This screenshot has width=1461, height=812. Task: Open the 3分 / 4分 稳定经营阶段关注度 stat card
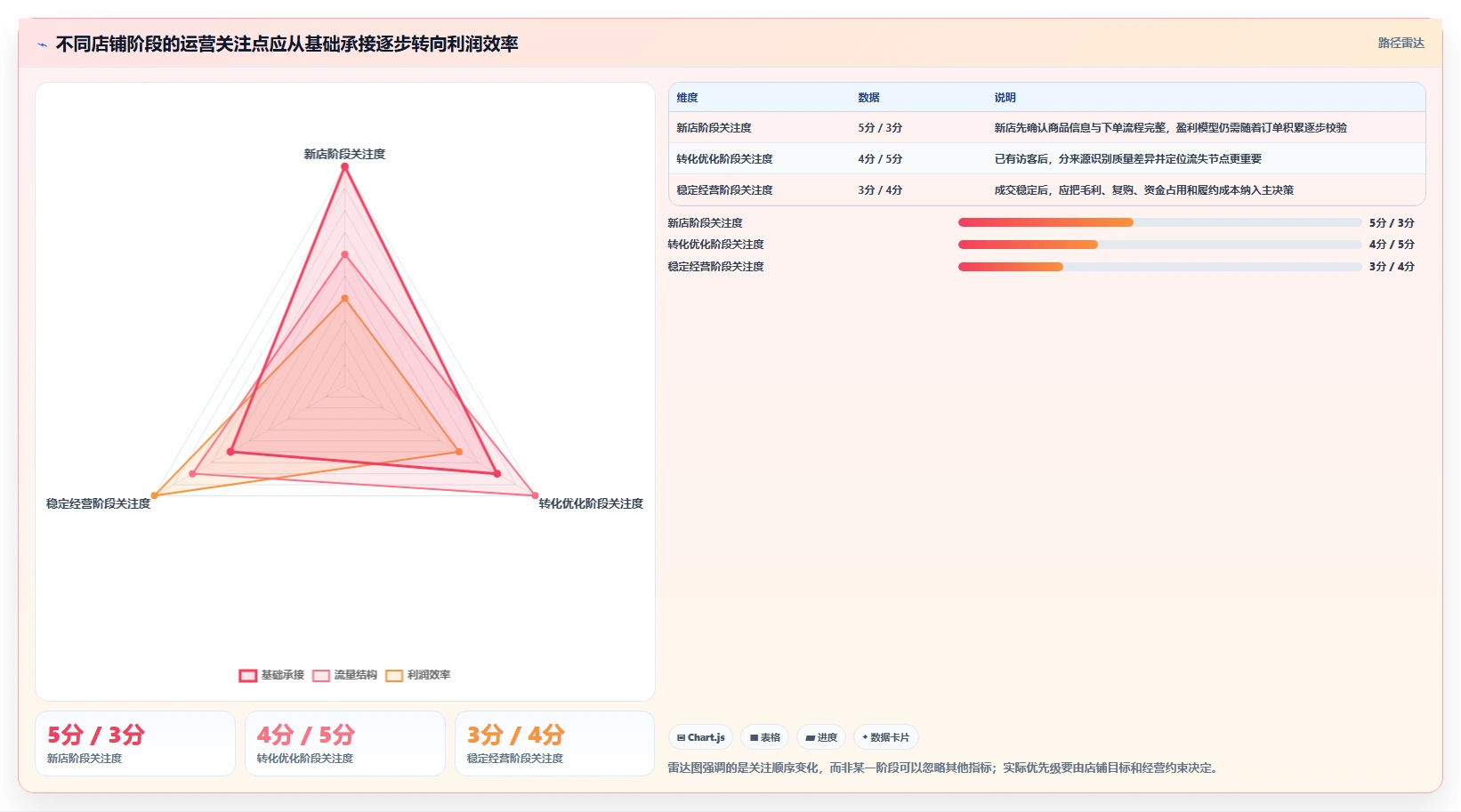tap(554, 744)
